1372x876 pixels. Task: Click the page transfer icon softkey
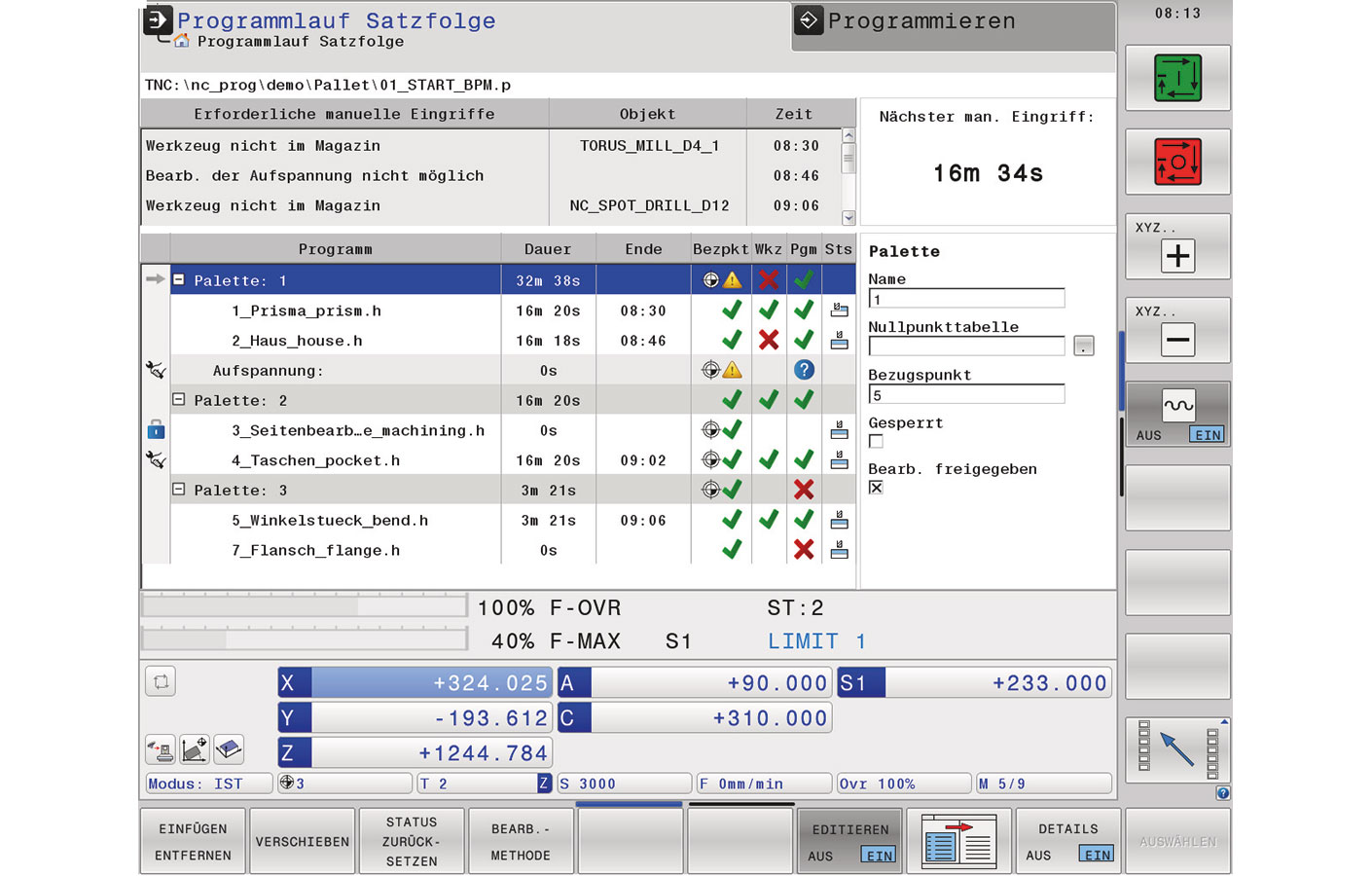pyautogui.click(x=958, y=841)
